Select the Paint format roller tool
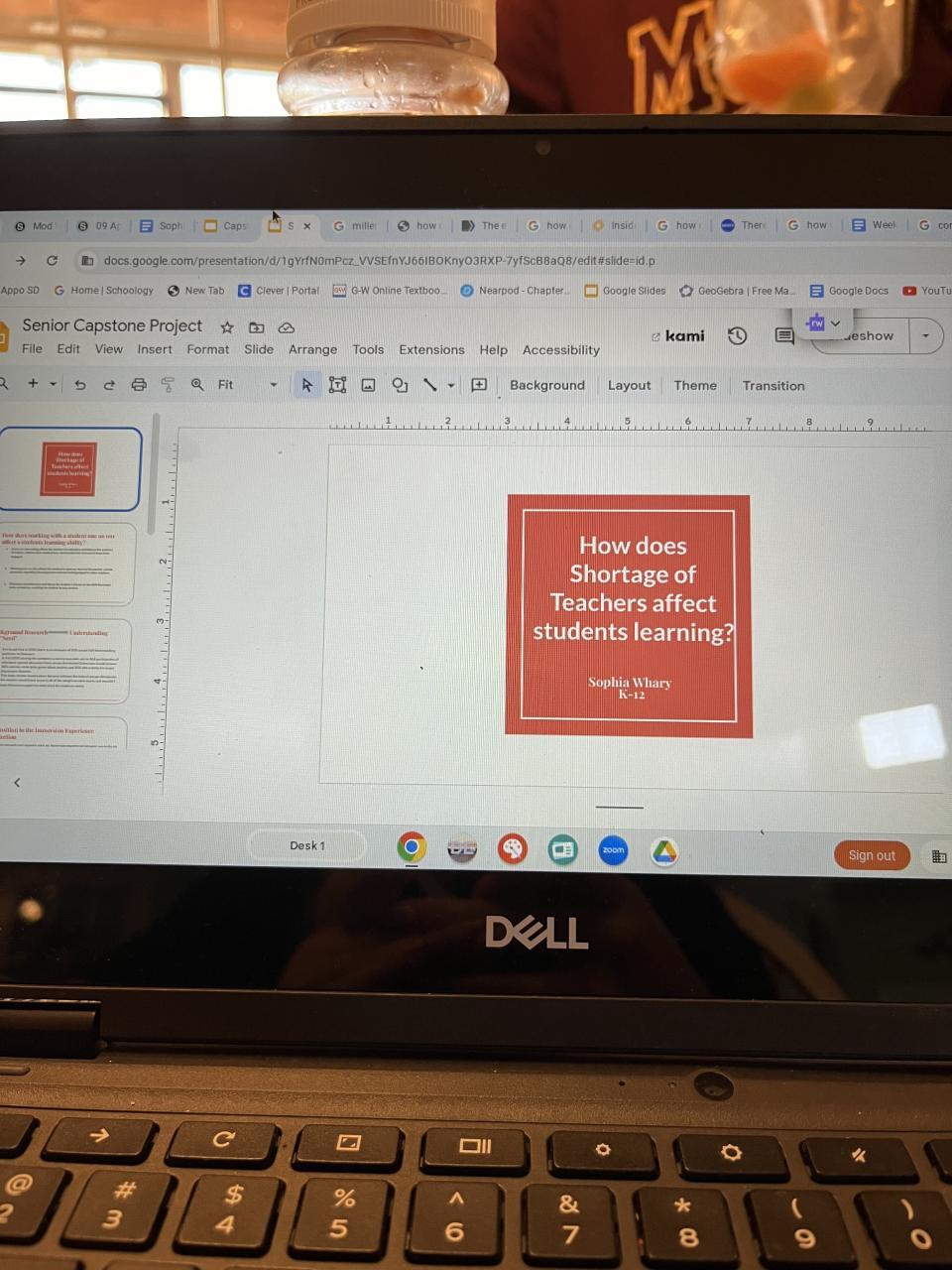The width and height of the screenshot is (952, 1270). (x=167, y=384)
